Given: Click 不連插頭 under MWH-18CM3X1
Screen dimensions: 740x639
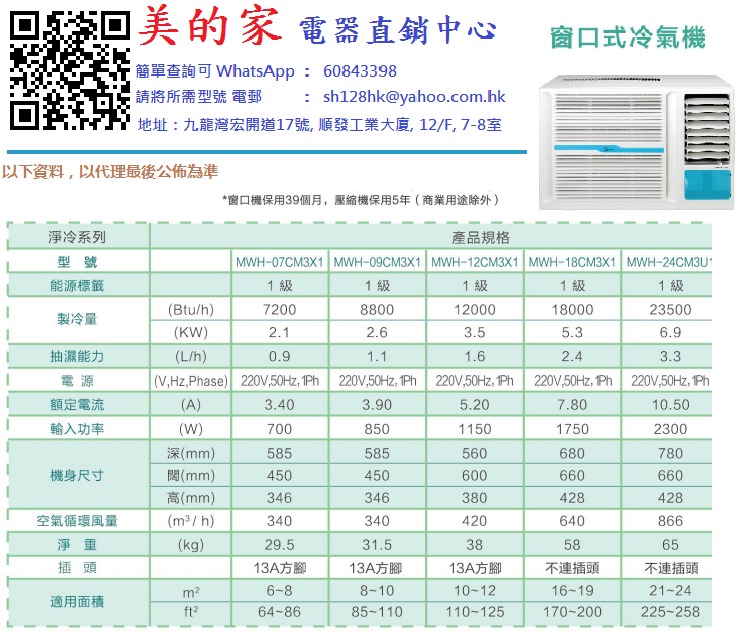Looking at the screenshot, I should pos(572,568).
